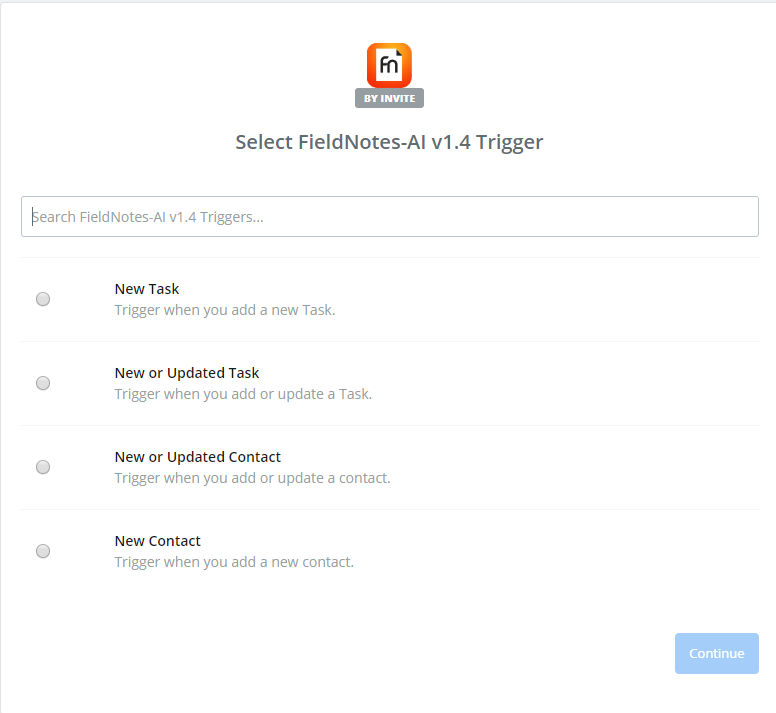This screenshot has height=713, width=776.
Task: Click the BY INVITE badge
Action: [x=389, y=98]
